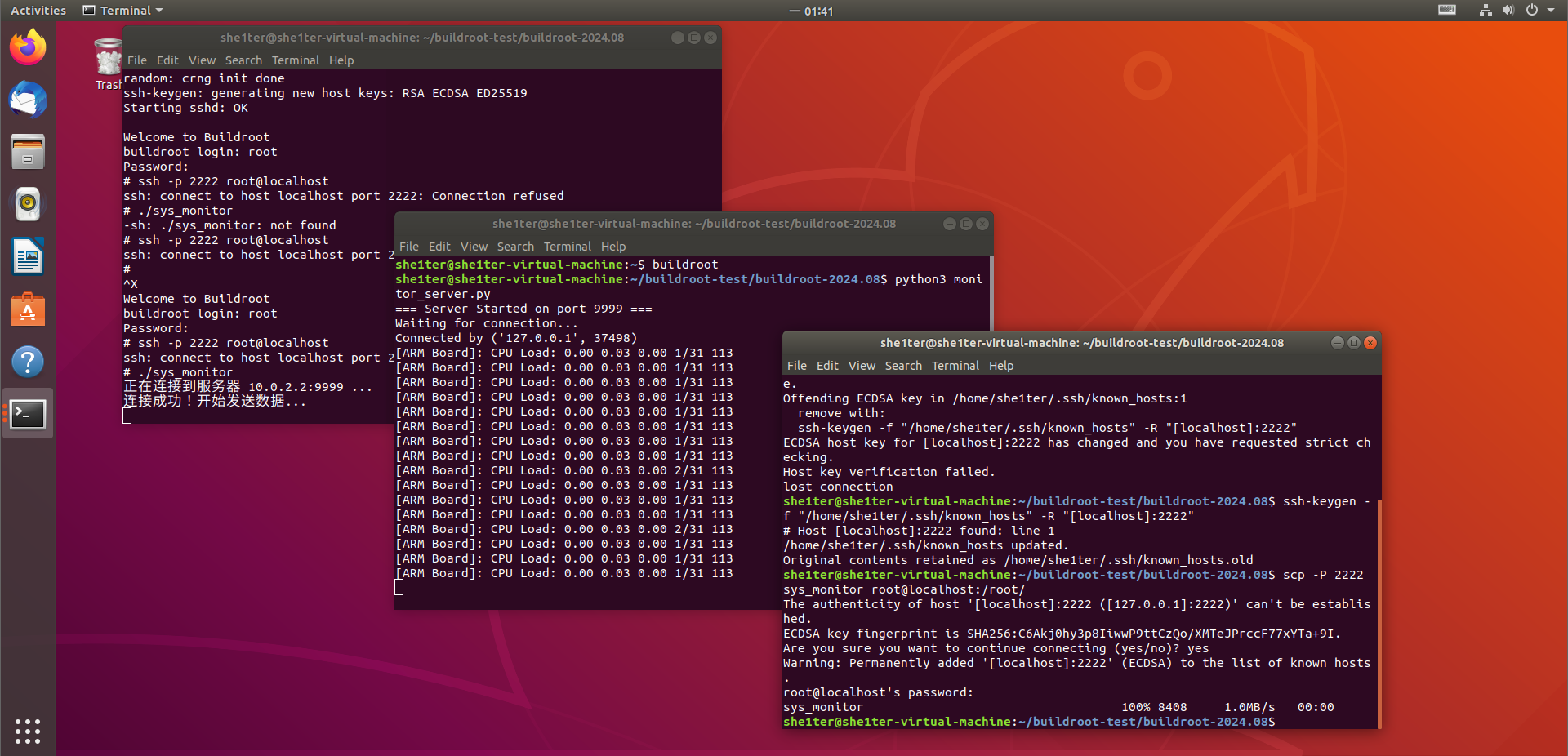1568x756 pixels.
Task: Expand the system menu arrow
Action: click(1551, 11)
